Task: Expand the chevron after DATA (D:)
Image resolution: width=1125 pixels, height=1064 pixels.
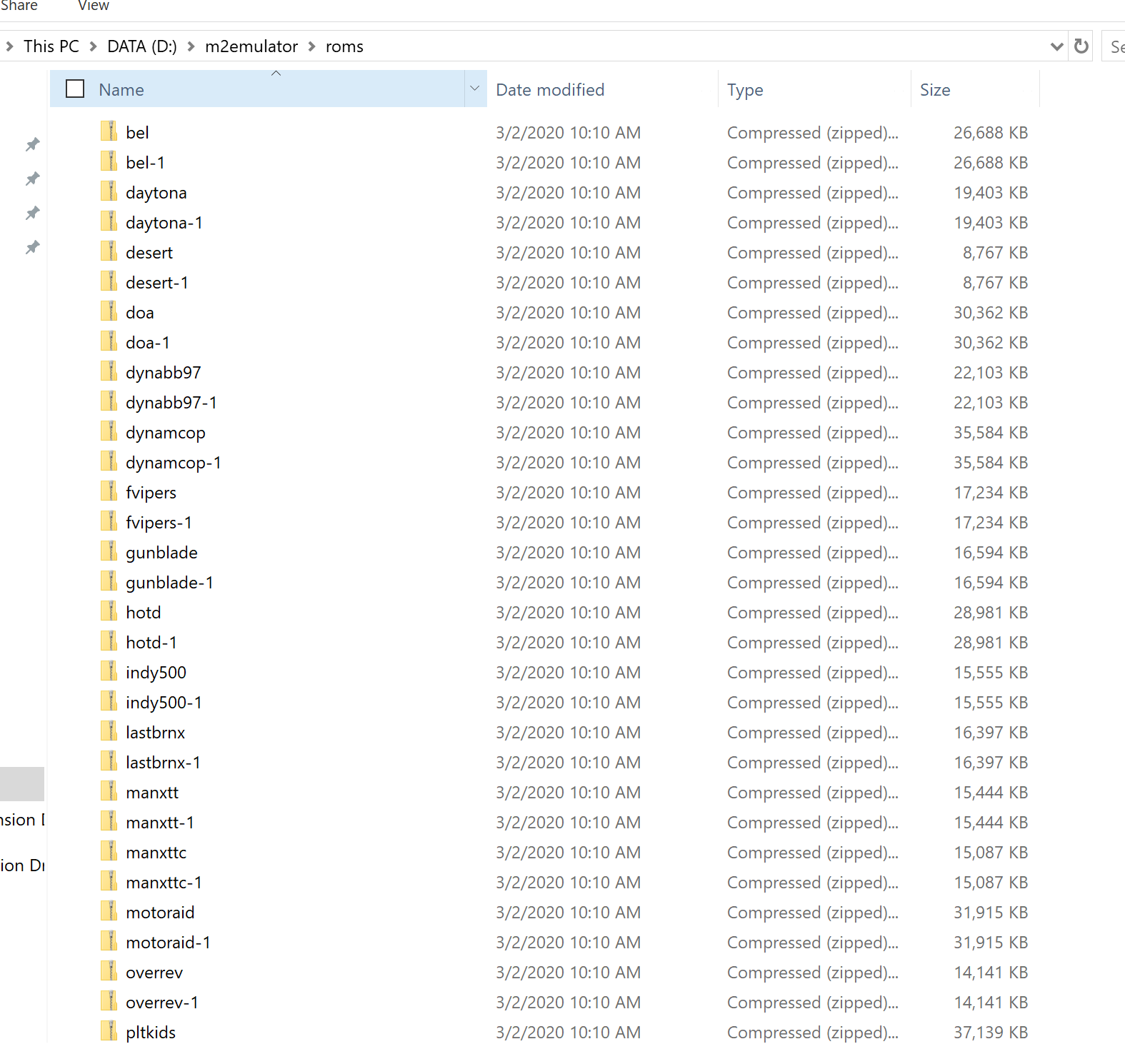Action: [191, 46]
